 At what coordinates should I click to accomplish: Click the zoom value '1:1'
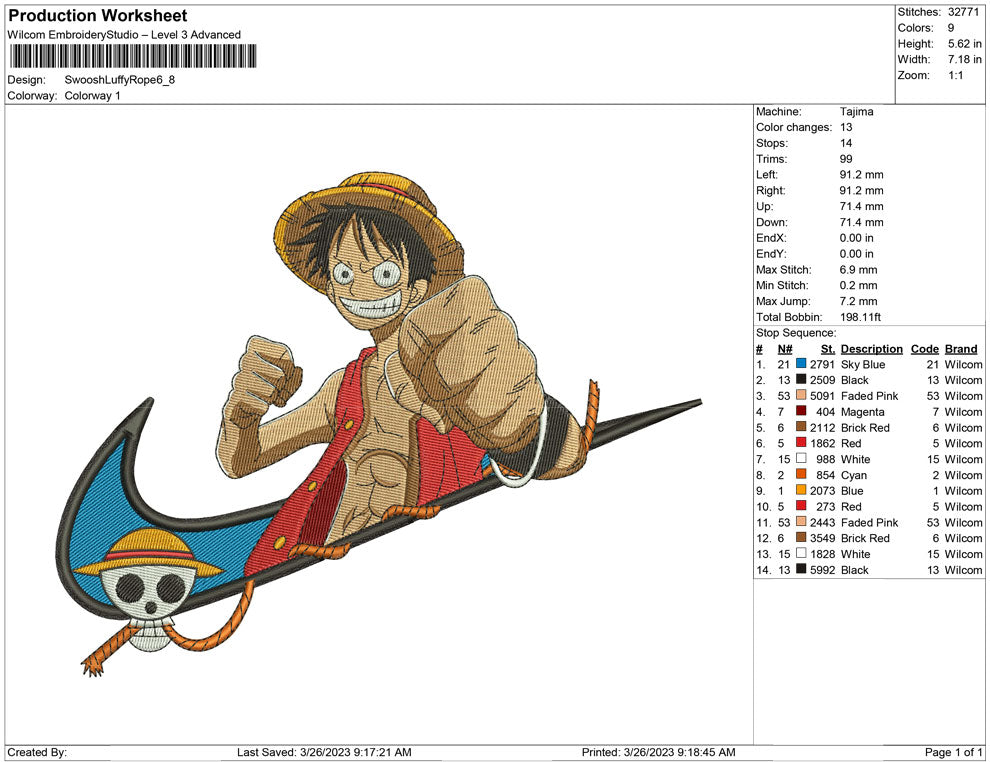coord(956,75)
